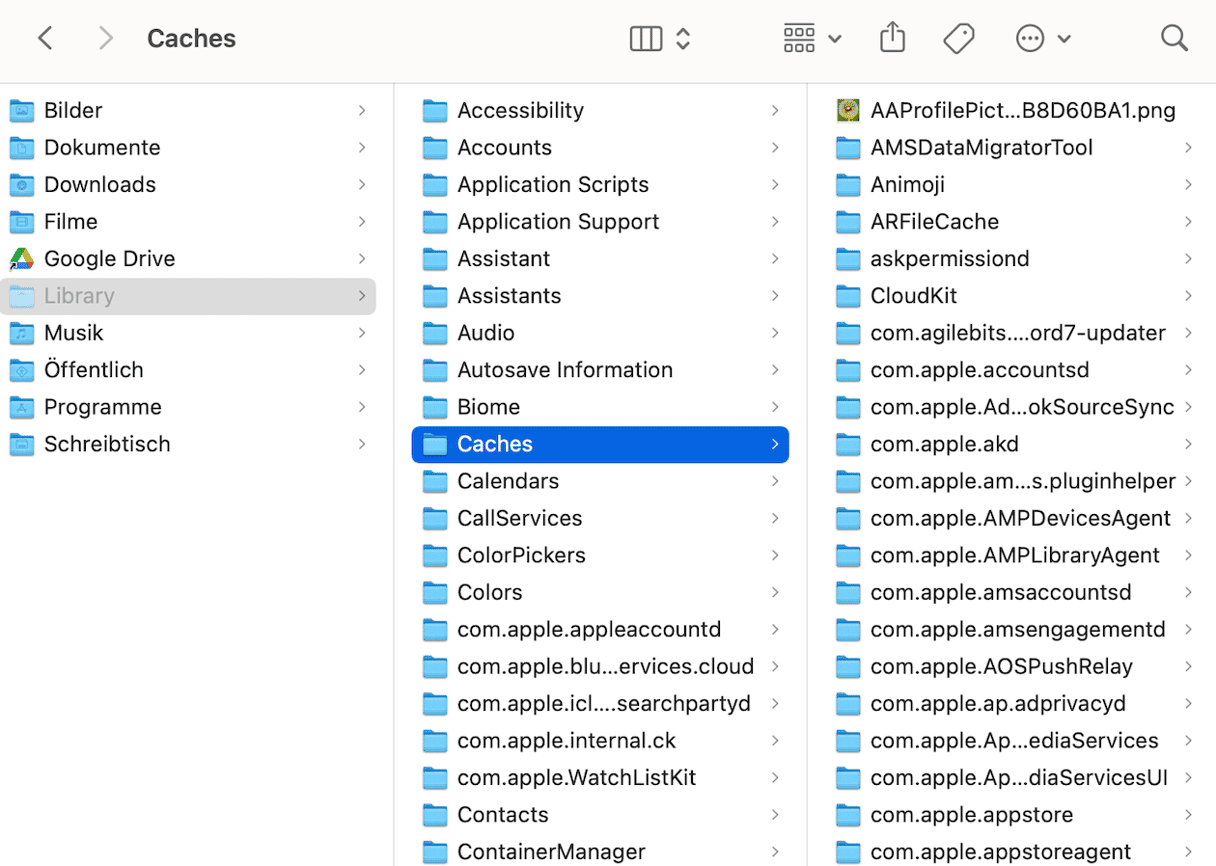Expand the Caches row chevron
1216x866 pixels.
click(x=775, y=444)
